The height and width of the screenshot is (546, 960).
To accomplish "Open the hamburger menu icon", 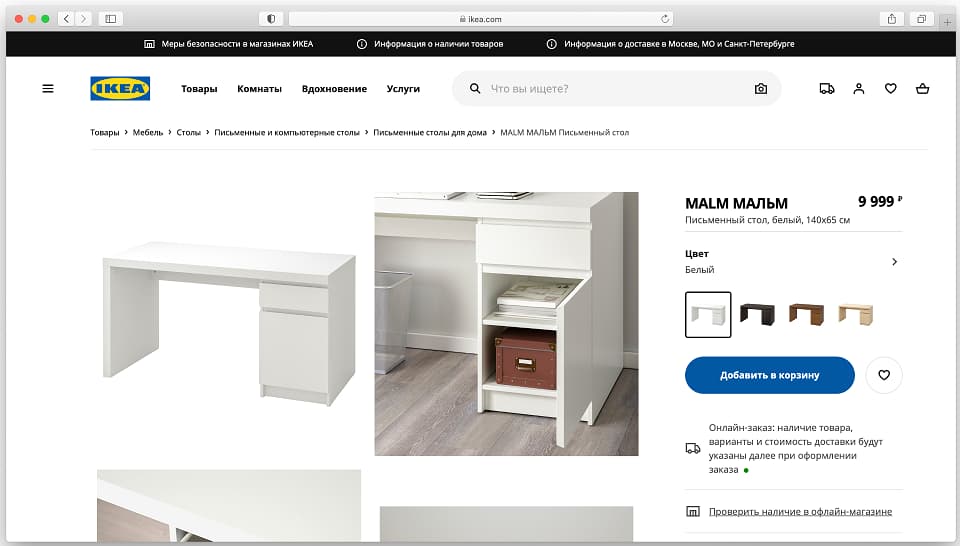I will click(x=48, y=89).
